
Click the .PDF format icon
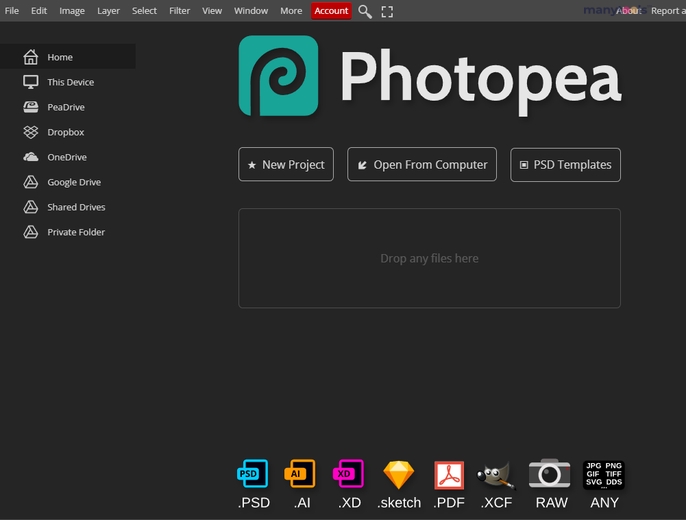[x=449, y=475]
